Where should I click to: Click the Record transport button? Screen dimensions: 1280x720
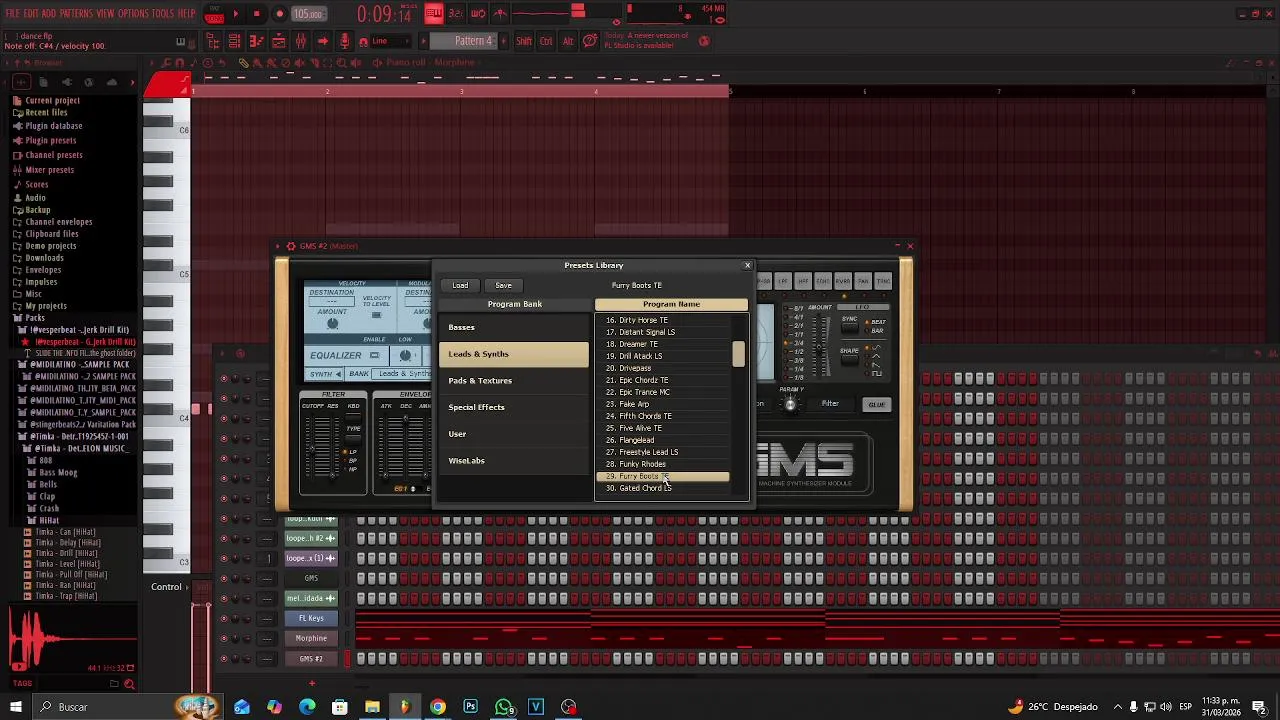pyautogui.click(x=279, y=14)
